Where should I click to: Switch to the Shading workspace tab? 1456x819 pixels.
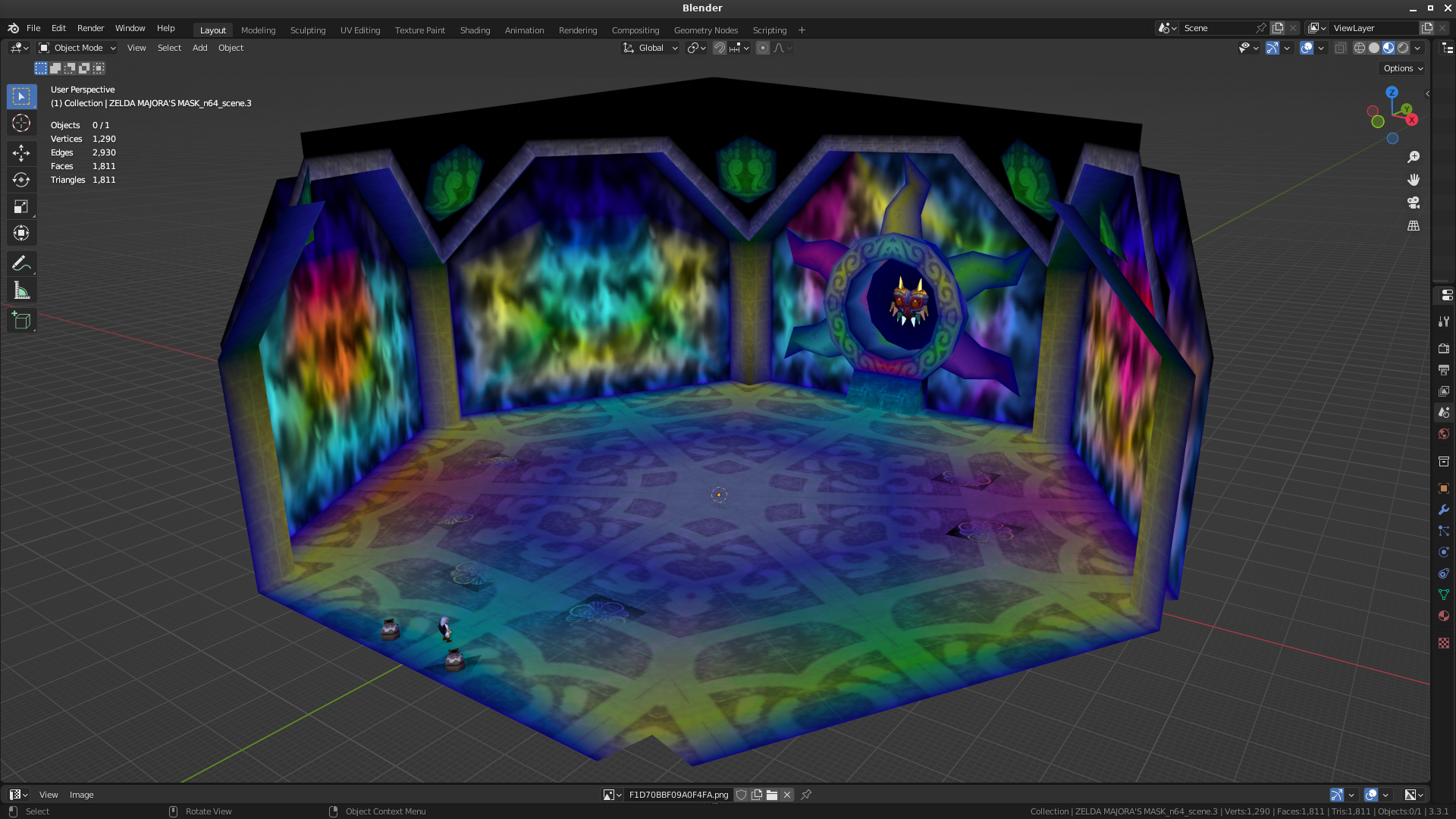(x=475, y=30)
